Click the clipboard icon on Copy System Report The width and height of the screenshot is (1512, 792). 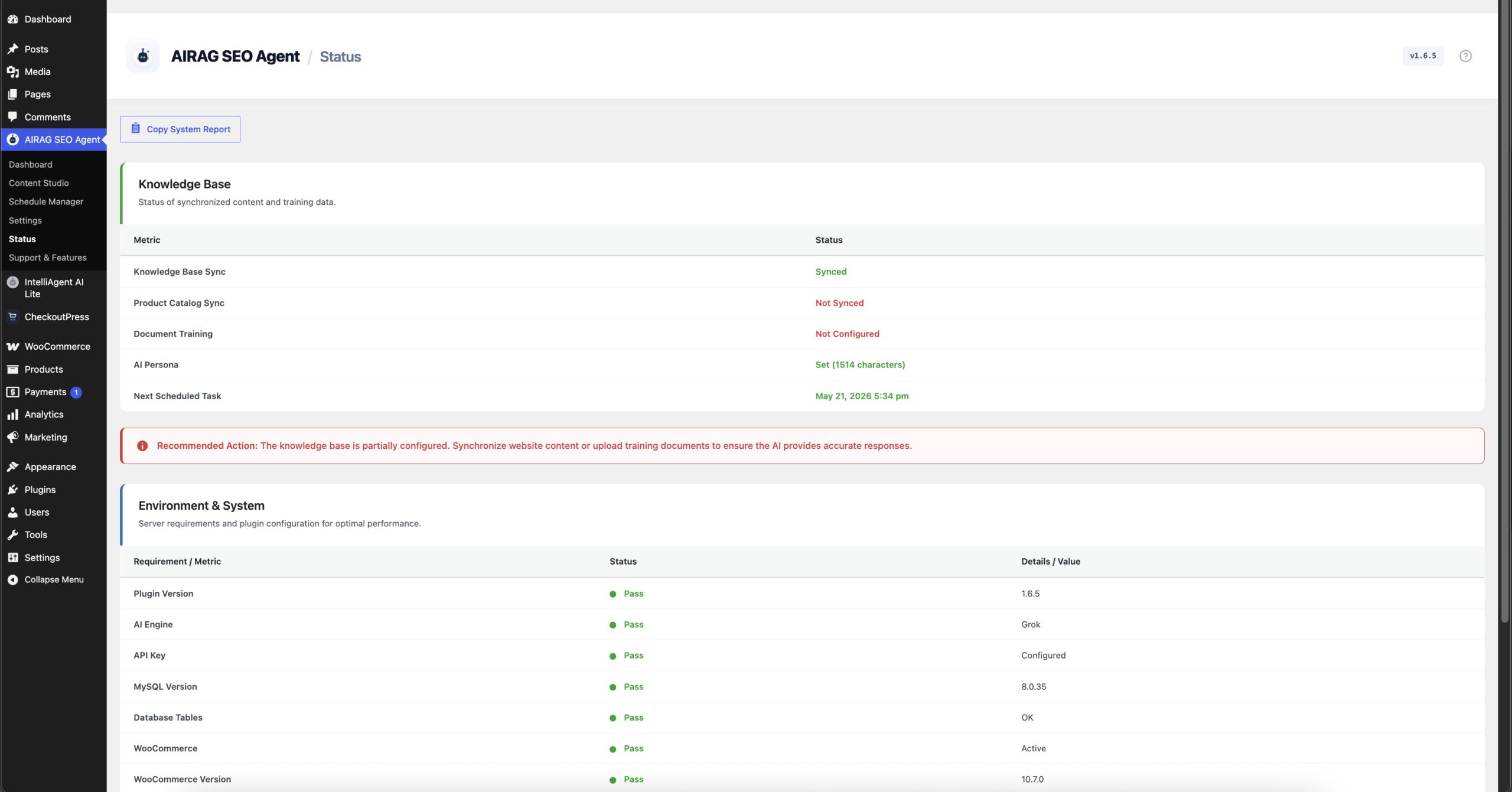(135, 128)
